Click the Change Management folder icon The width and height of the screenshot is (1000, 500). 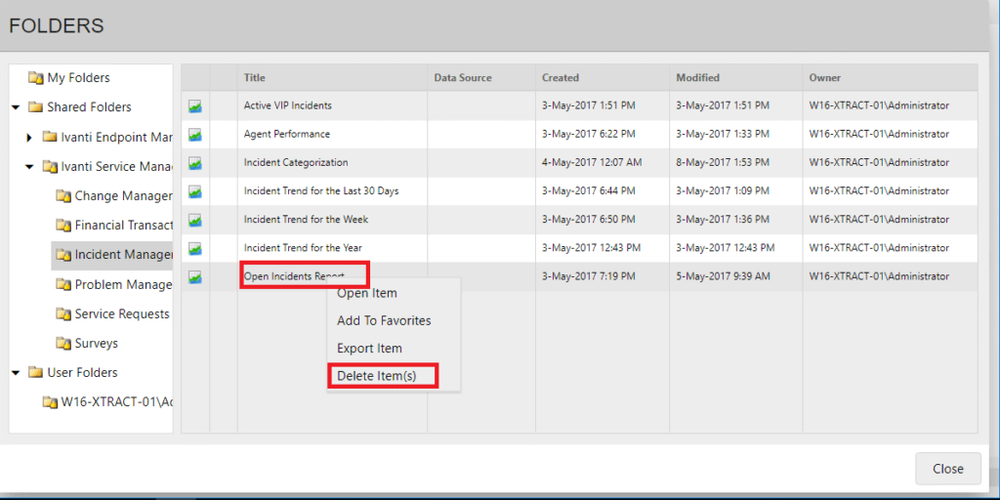63,196
